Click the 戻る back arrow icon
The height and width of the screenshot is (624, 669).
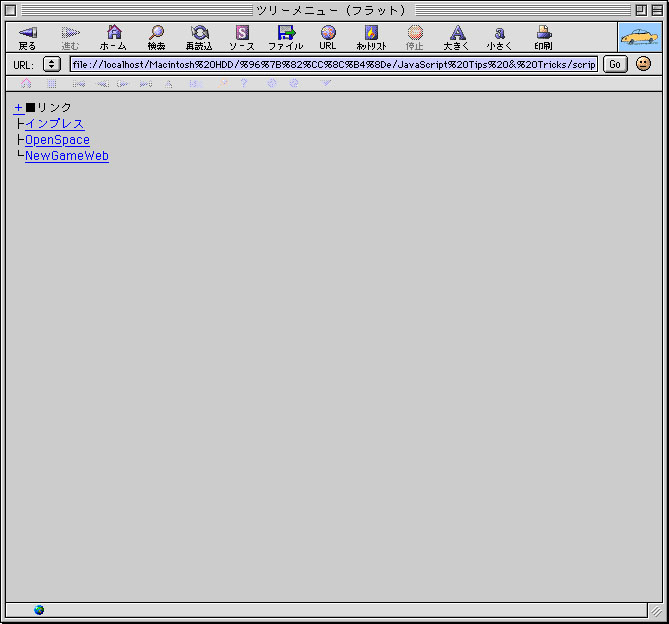pos(28,32)
